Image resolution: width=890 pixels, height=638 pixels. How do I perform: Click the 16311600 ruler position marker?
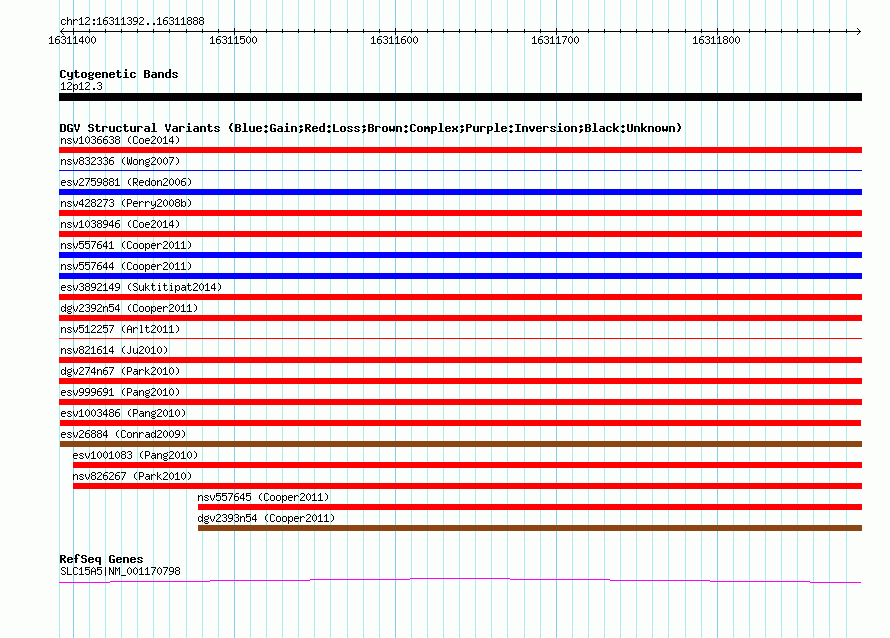click(394, 40)
